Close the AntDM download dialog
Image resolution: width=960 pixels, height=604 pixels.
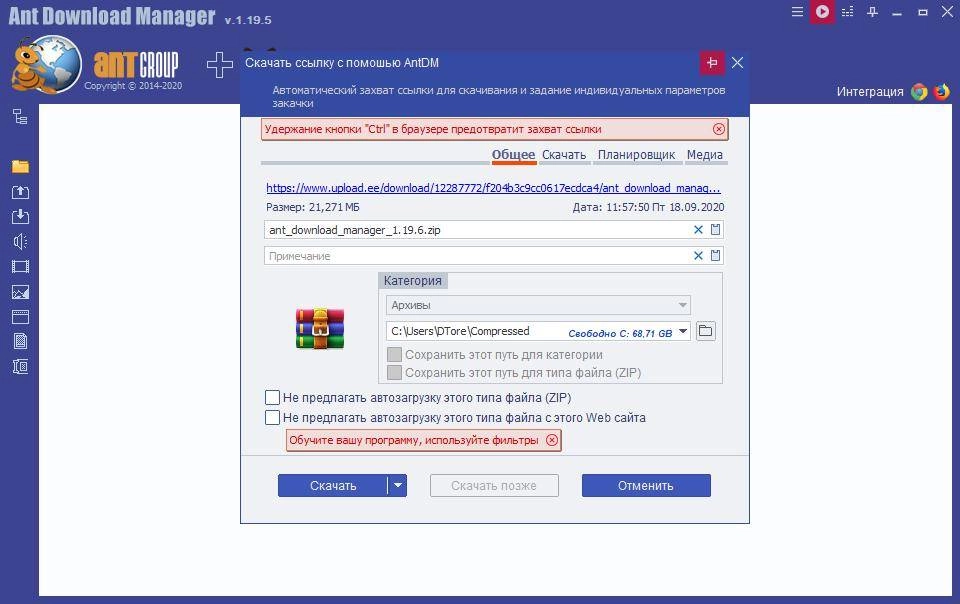tap(738, 62)
